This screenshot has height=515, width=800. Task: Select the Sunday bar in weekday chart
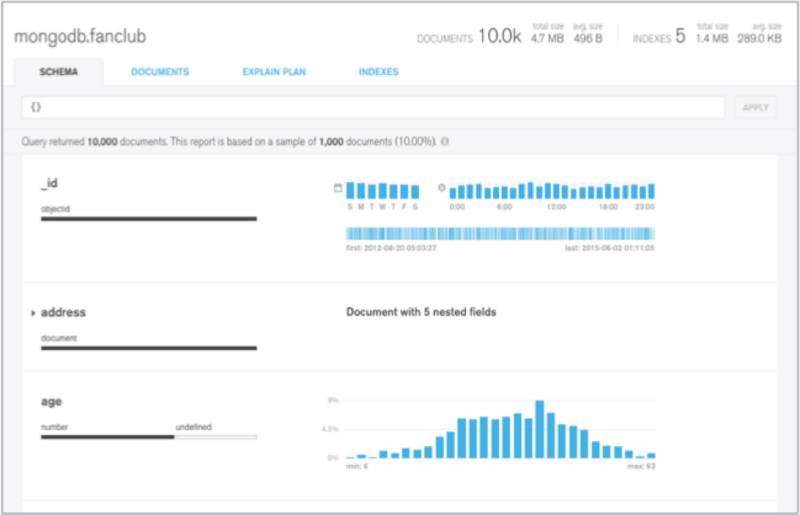tap(350, 190)
